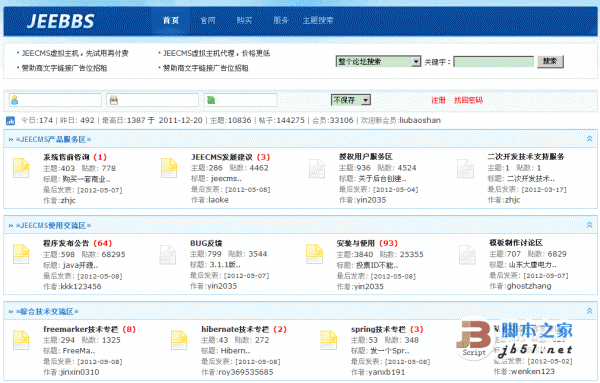Open author kkk123456 profile
This screenshot has height=383, width=600.
81,287
